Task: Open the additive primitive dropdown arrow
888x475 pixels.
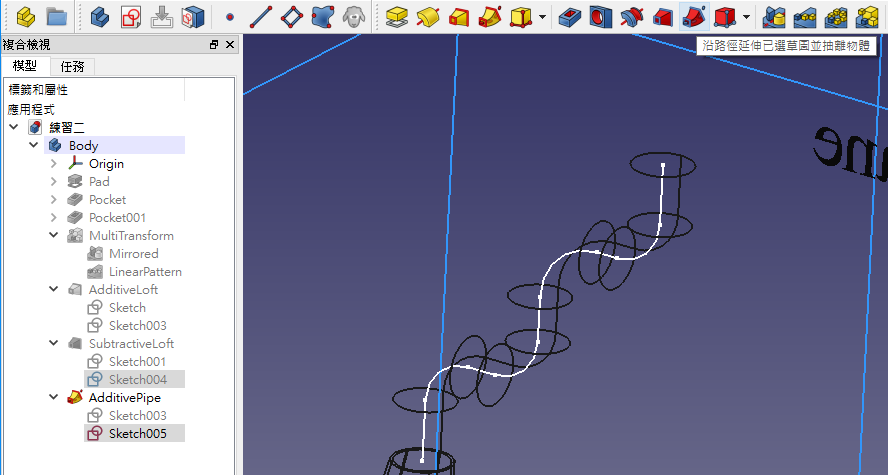Action: [x=543, y=18]
